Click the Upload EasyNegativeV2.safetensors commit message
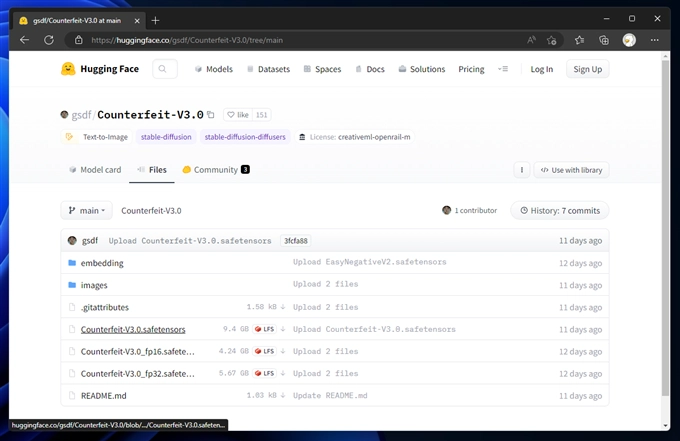 click(369, 262)
